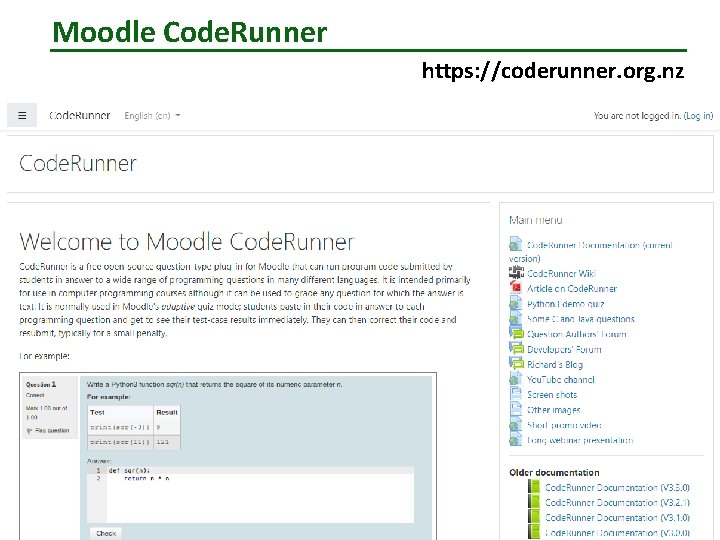The height and width of the screenshot is (540, 720).
Task: Click the Main menu block title
Action: click(535, 220)
